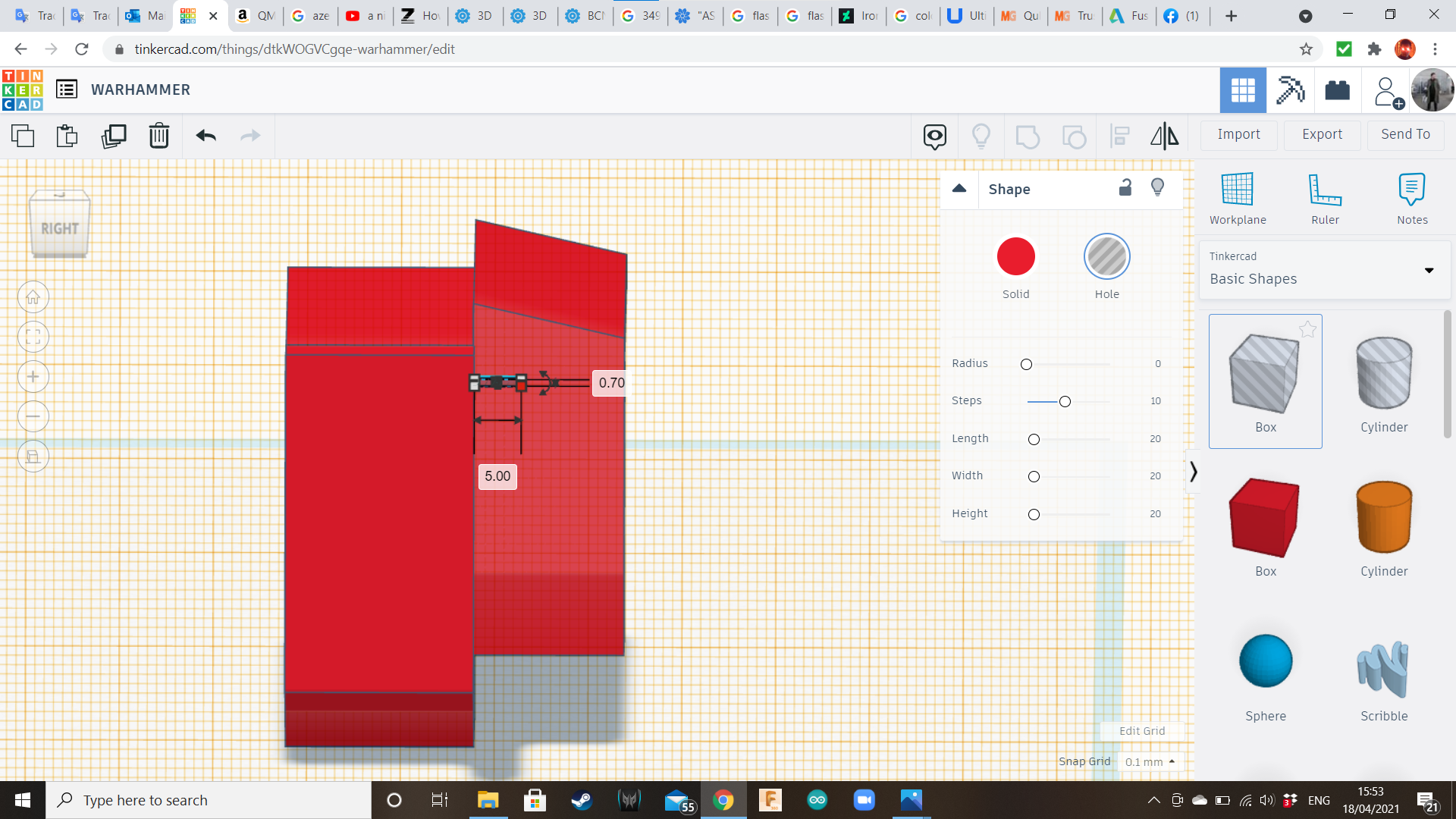Set the shape to Solid
1456x819 pixels.
pyautogui.click(x=1015, y=256)
